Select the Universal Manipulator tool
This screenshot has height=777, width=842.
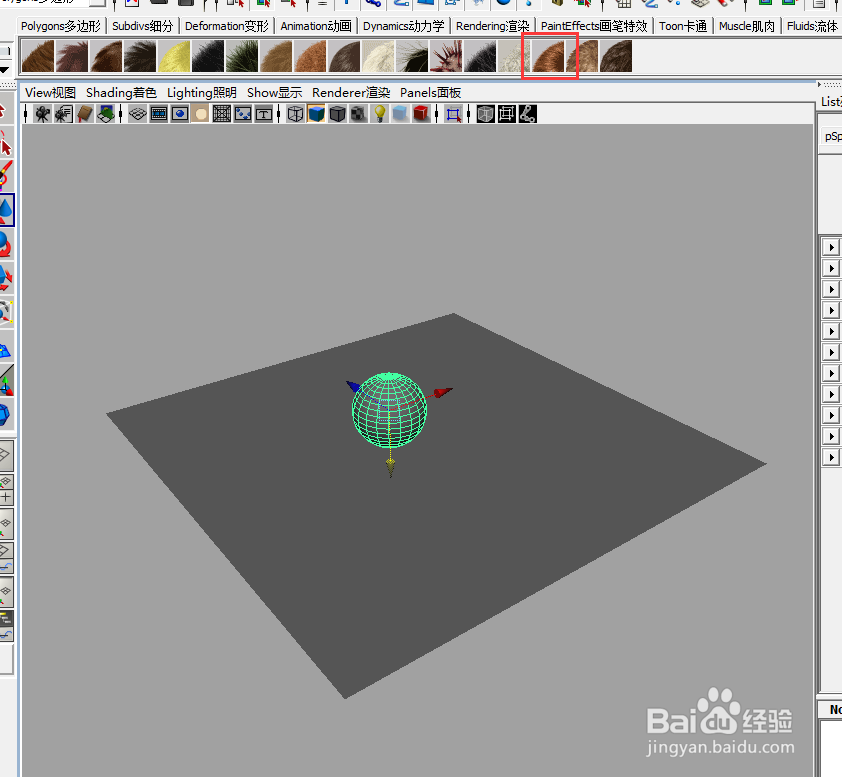tap(6, 312)
